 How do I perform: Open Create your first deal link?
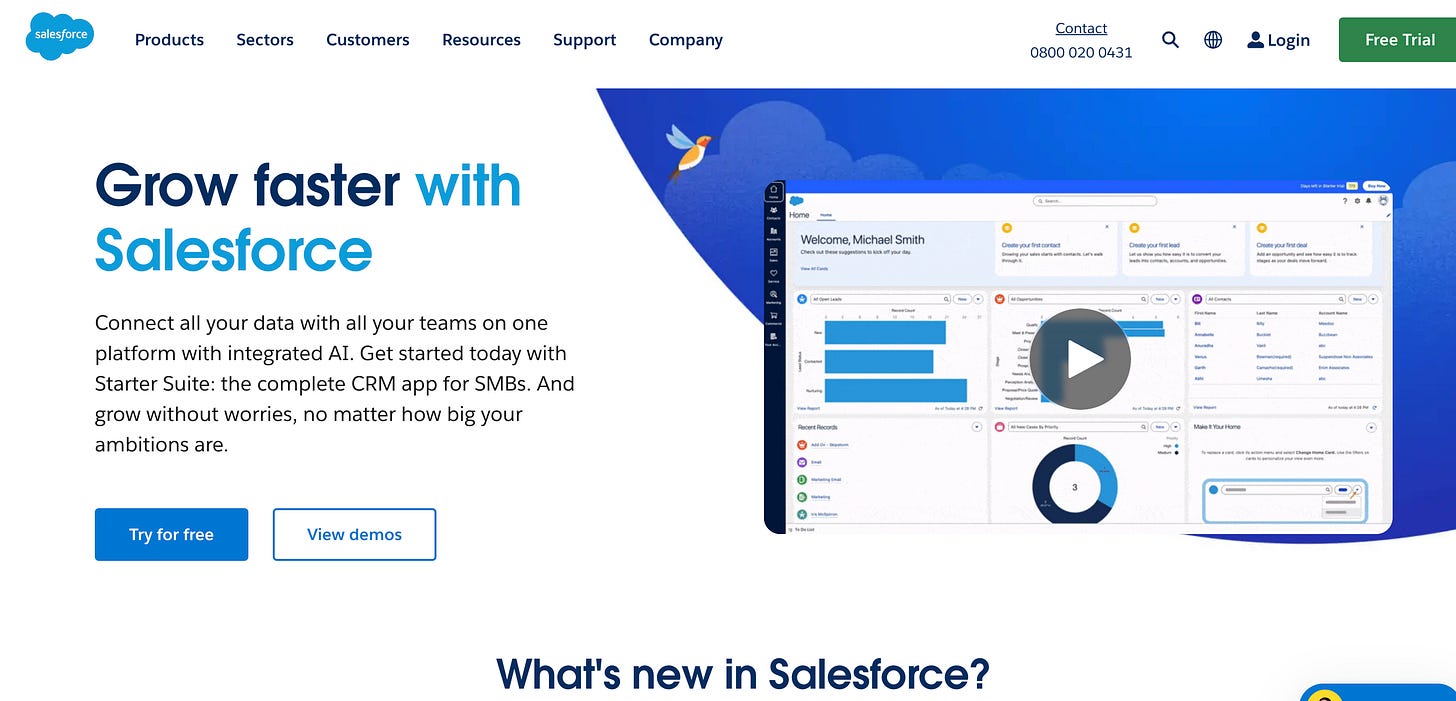pyautogui.click(x=1282, y=245)
